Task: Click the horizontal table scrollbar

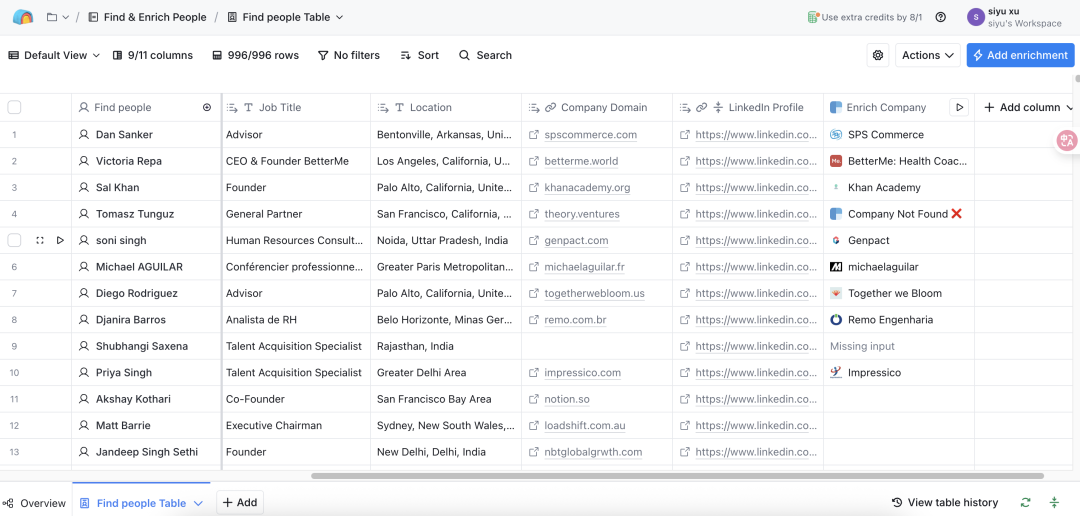Action: click(x=677, y=476)
